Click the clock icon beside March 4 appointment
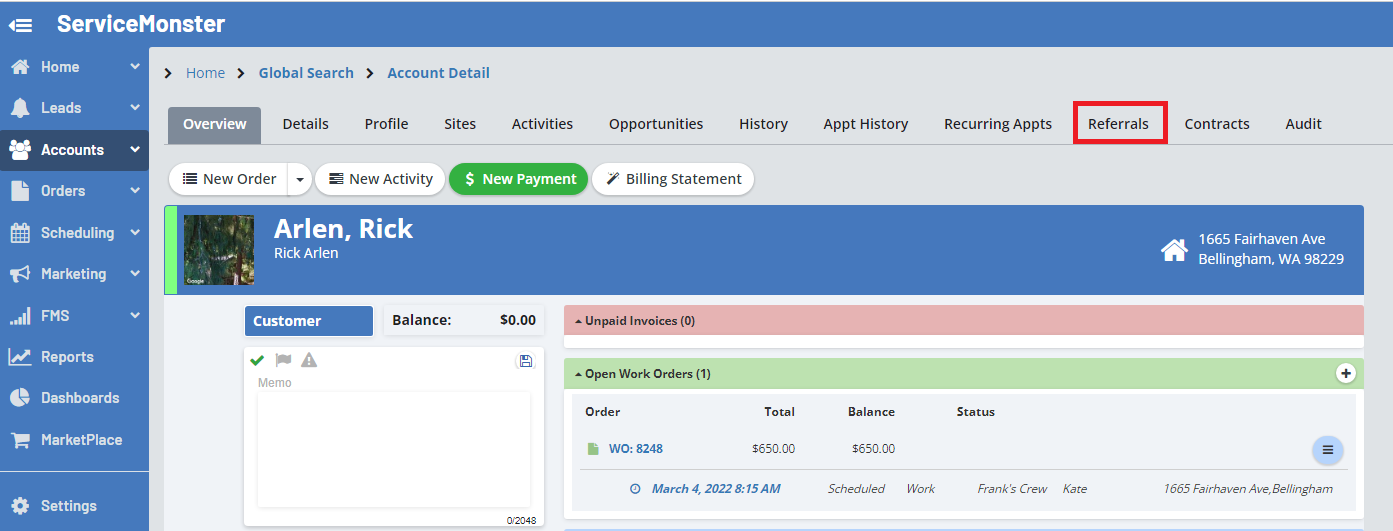This screenshot has width=1393, height=531. pos(635,489)
